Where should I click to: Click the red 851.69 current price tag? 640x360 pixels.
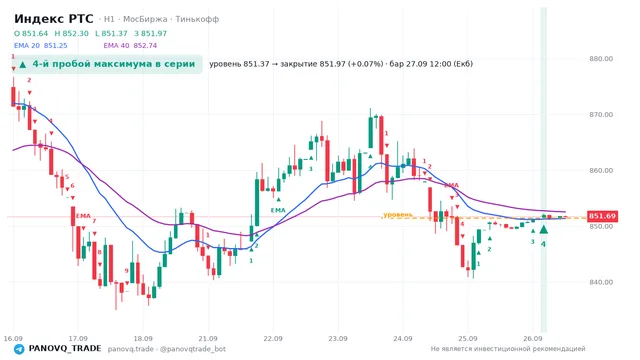[x=602, y=216]
